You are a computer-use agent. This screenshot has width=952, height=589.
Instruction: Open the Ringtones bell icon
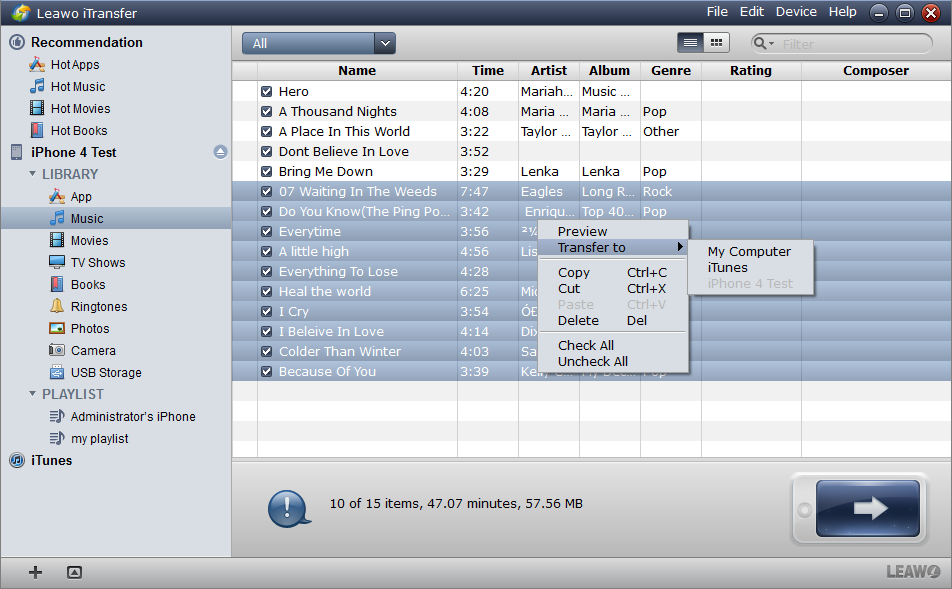click(x=57, y=306)
